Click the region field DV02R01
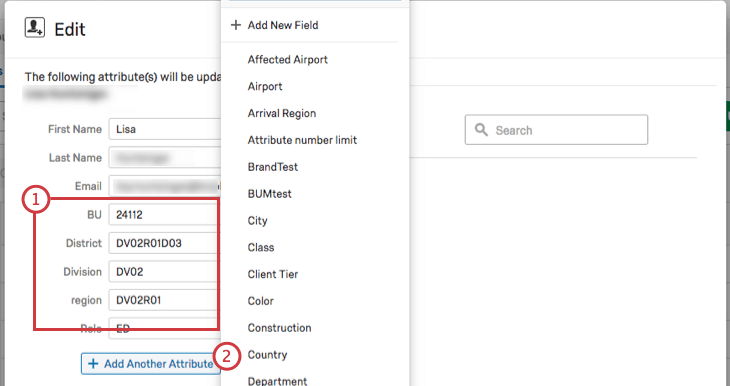Image resolution: width=730 pixels, height=386 pixels. [x=165, y=300]
